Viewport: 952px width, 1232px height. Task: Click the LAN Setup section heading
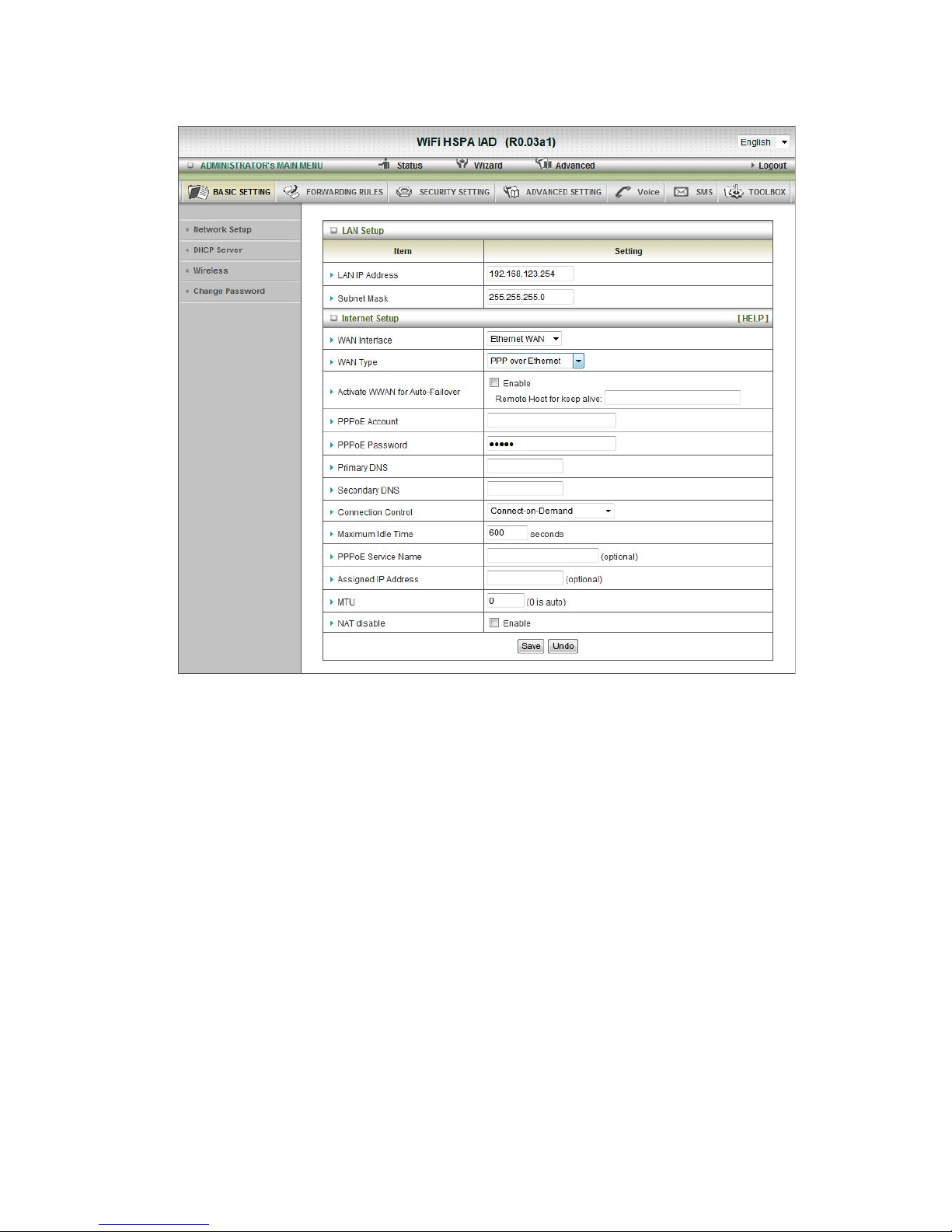click(x=363, y=231)
